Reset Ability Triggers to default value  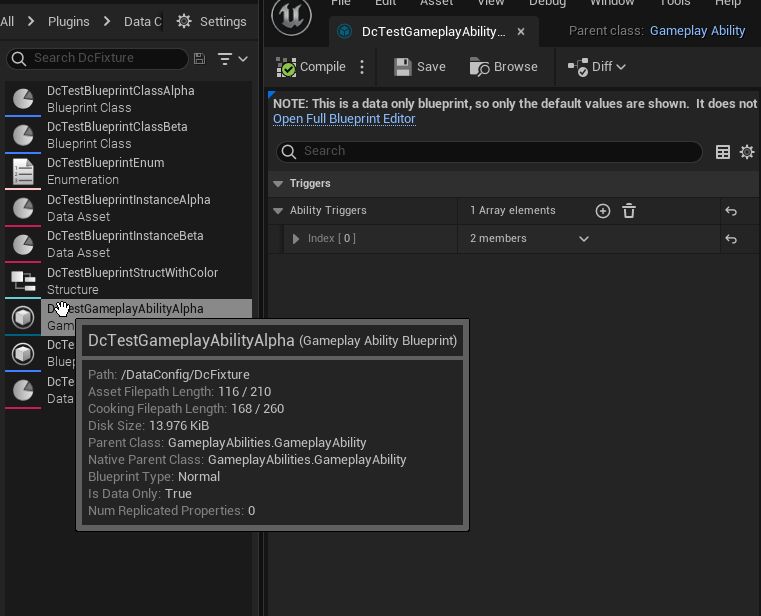[x=731, y=211]
